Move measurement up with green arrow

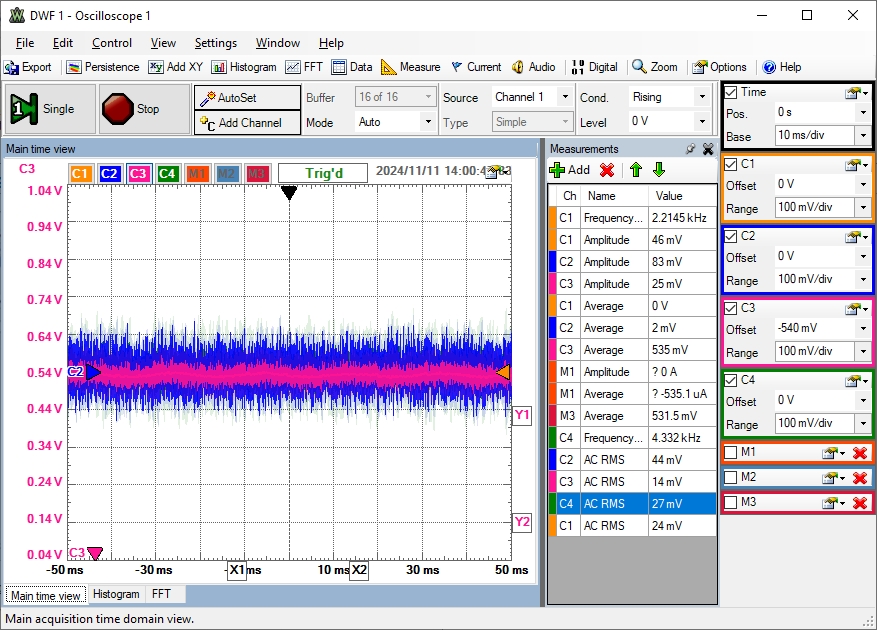point(634,170)
